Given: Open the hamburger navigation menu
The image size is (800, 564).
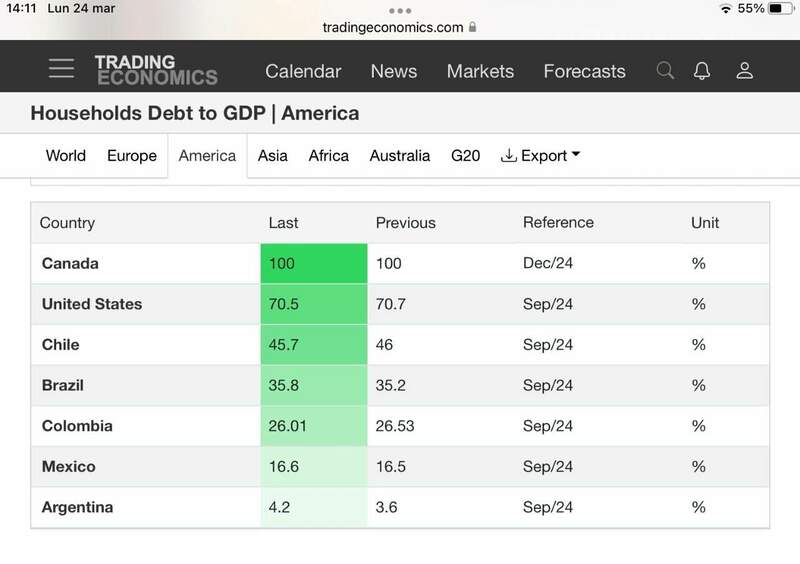Looking at the screenshot, I should pyautogui.click(x=61, y=69).
